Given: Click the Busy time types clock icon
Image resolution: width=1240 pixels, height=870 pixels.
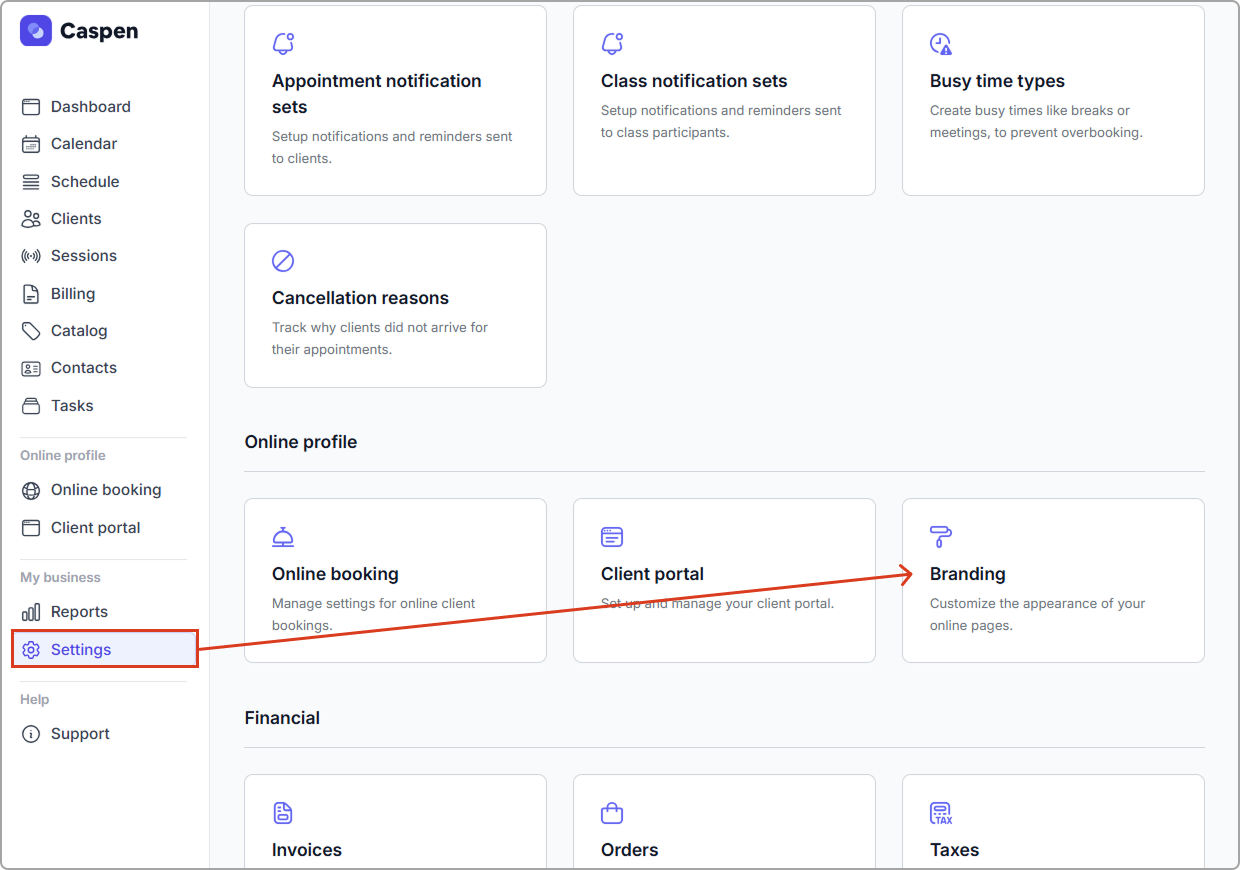Looking at the screenshot, I should click(941, 44).
